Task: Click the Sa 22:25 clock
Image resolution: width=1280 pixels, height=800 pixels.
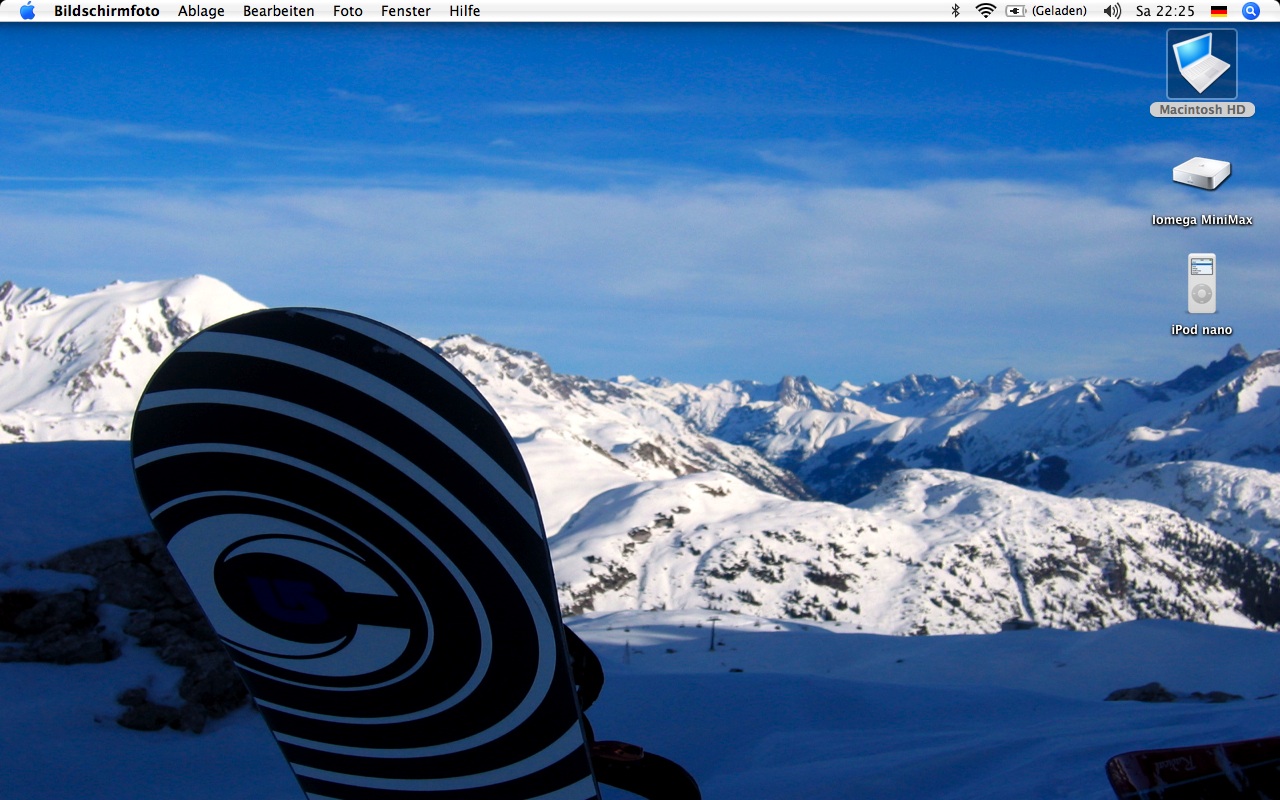Action: pyautogui.click(x=1165, y=11)
